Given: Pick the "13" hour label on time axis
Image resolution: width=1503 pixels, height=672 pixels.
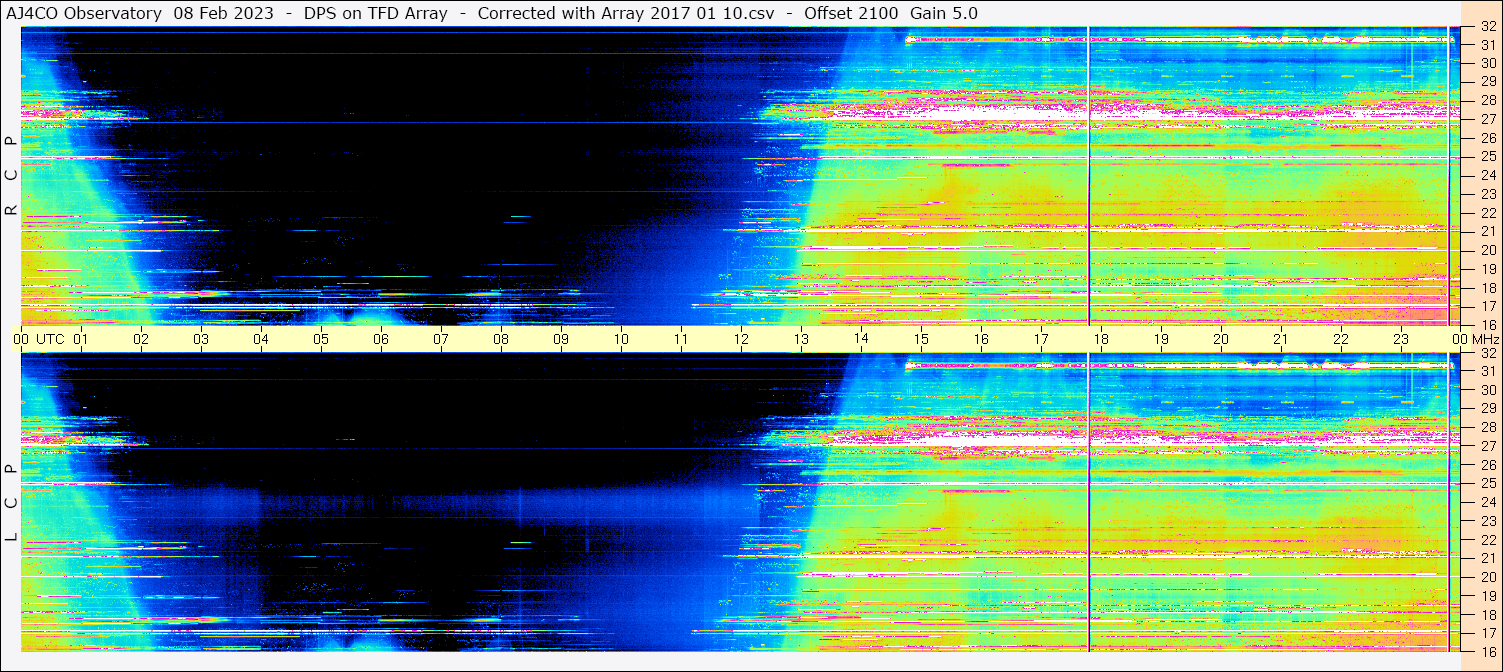Looking at the screenshot, I should pos(801,339).
